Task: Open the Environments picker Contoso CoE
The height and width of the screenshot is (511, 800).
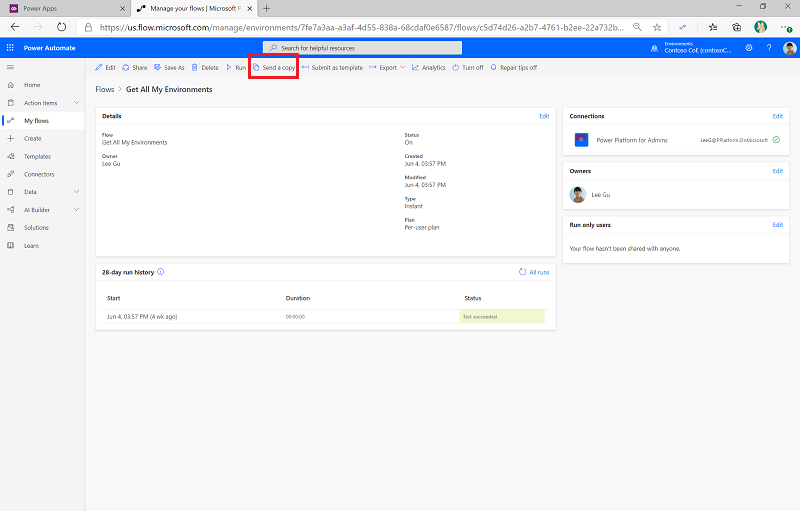Action: click(x=692, y=48)
